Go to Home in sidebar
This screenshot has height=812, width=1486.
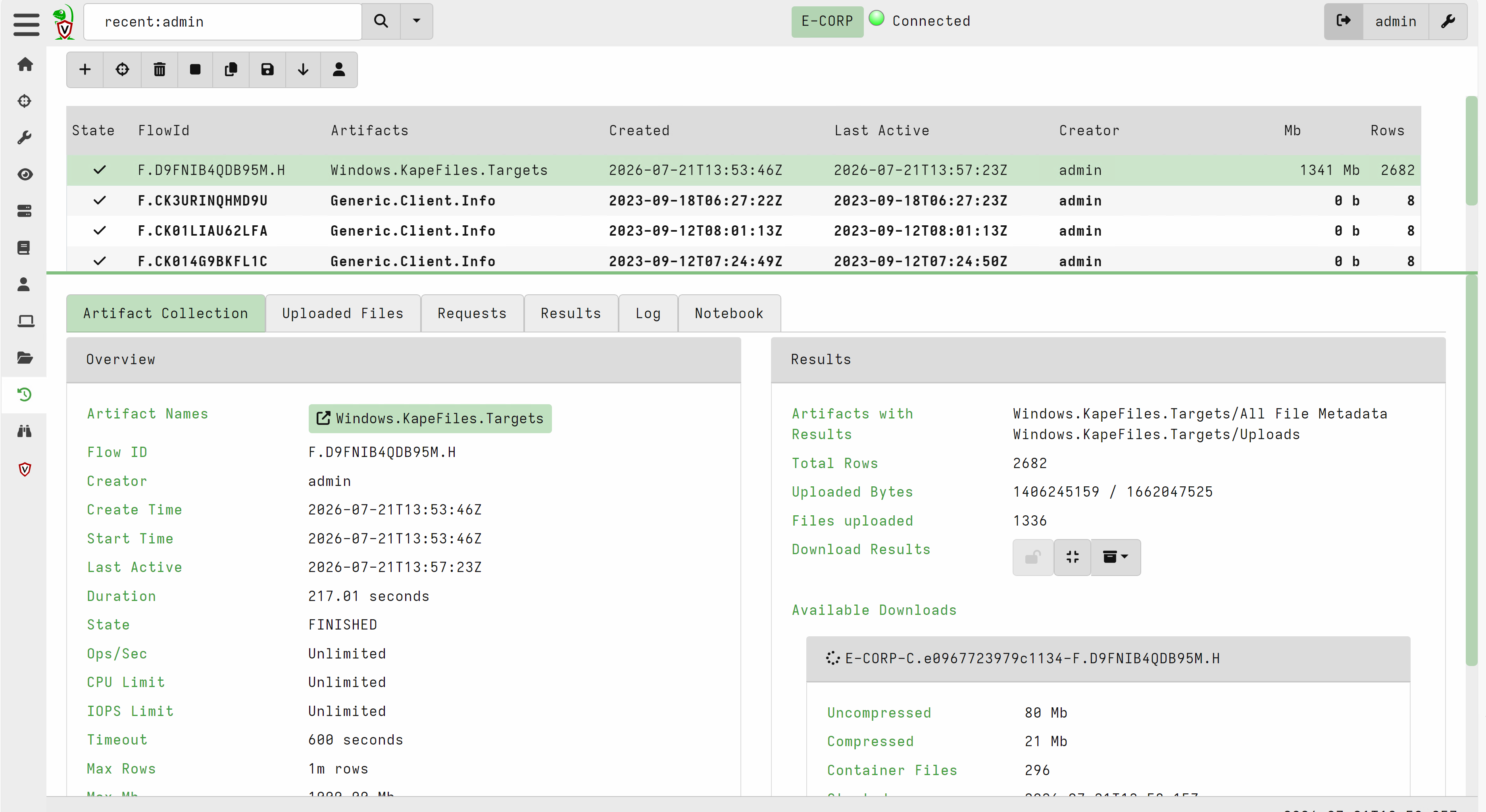pos(24,64)
